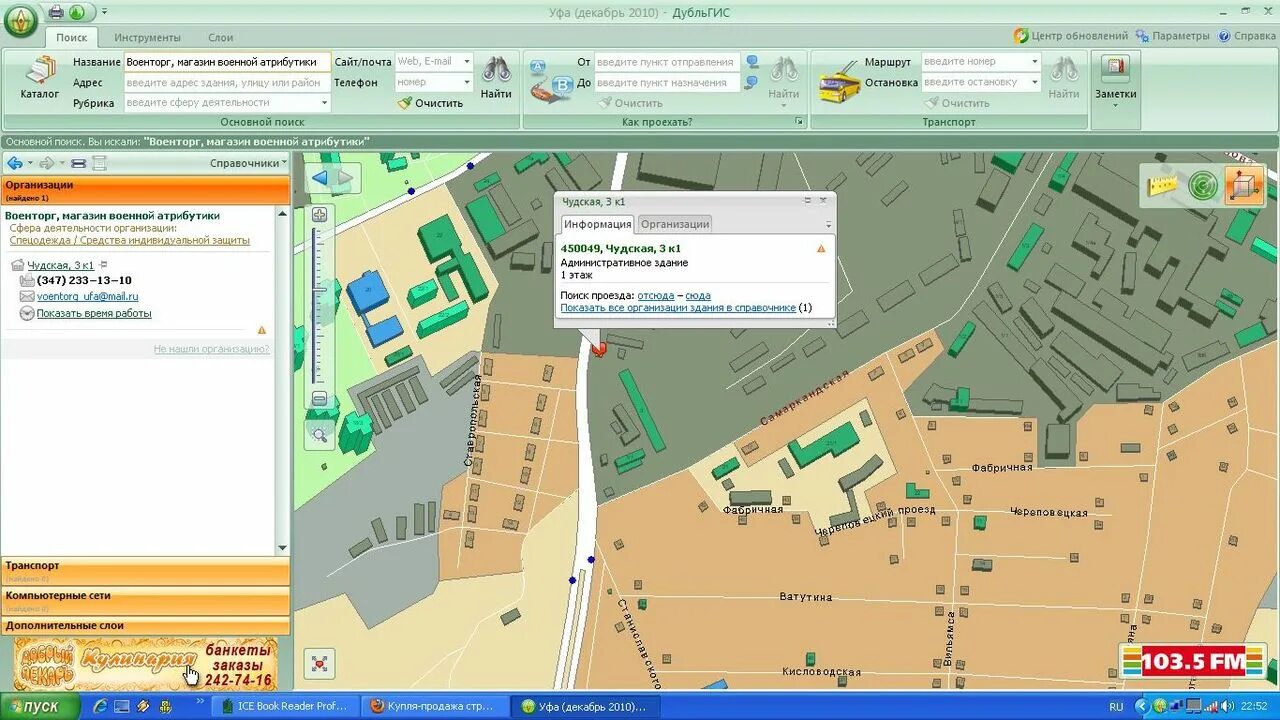
Task: Click the Название search field
Action: click(227, 62)
